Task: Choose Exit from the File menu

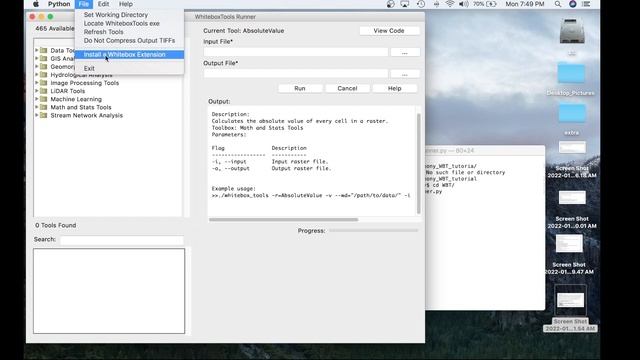Action: point(129,69)
